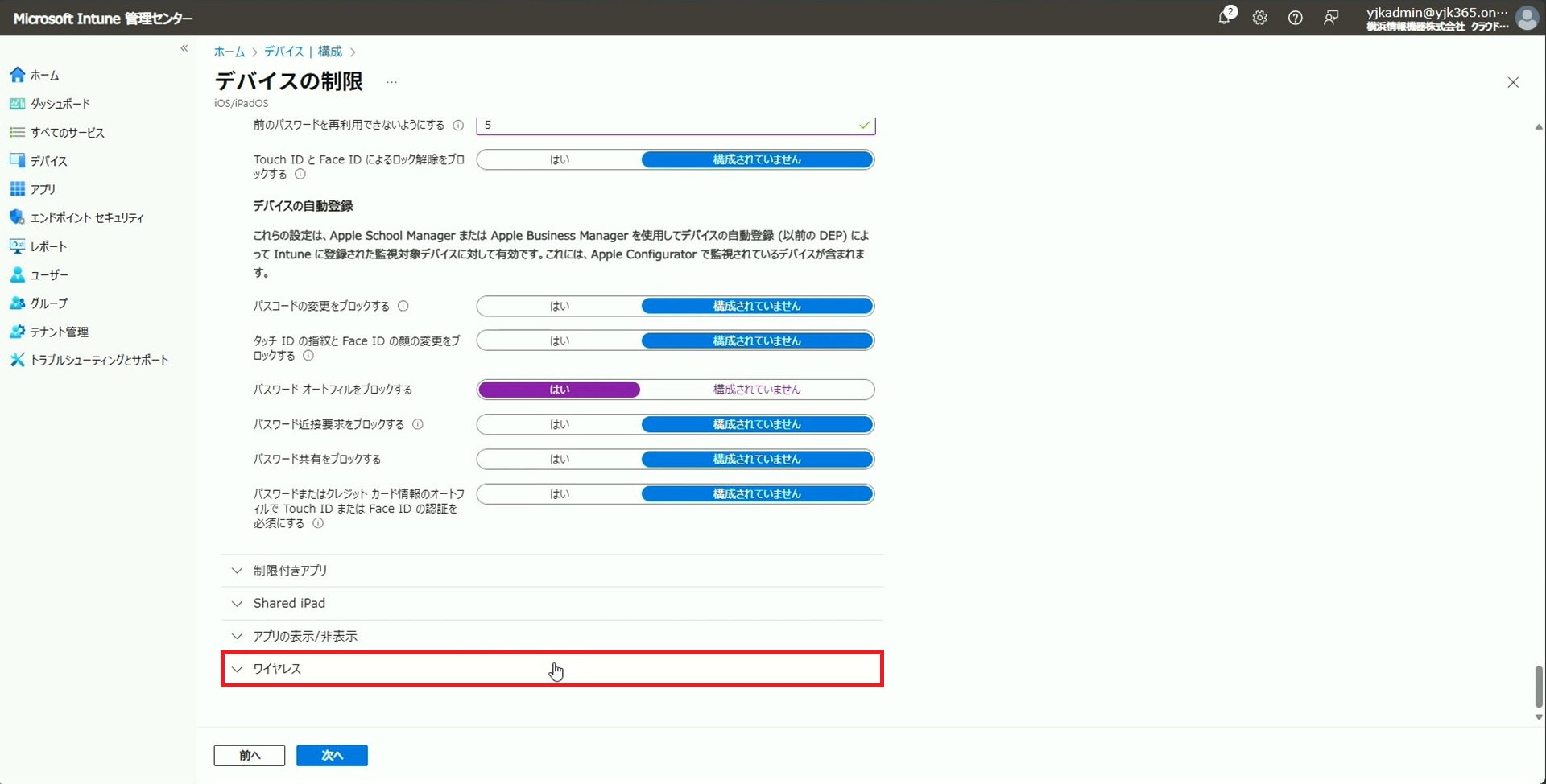The height and width of the screenshot is (784, 1546).
Task: Click the help question mark icon
Action: click(1295, 18)
